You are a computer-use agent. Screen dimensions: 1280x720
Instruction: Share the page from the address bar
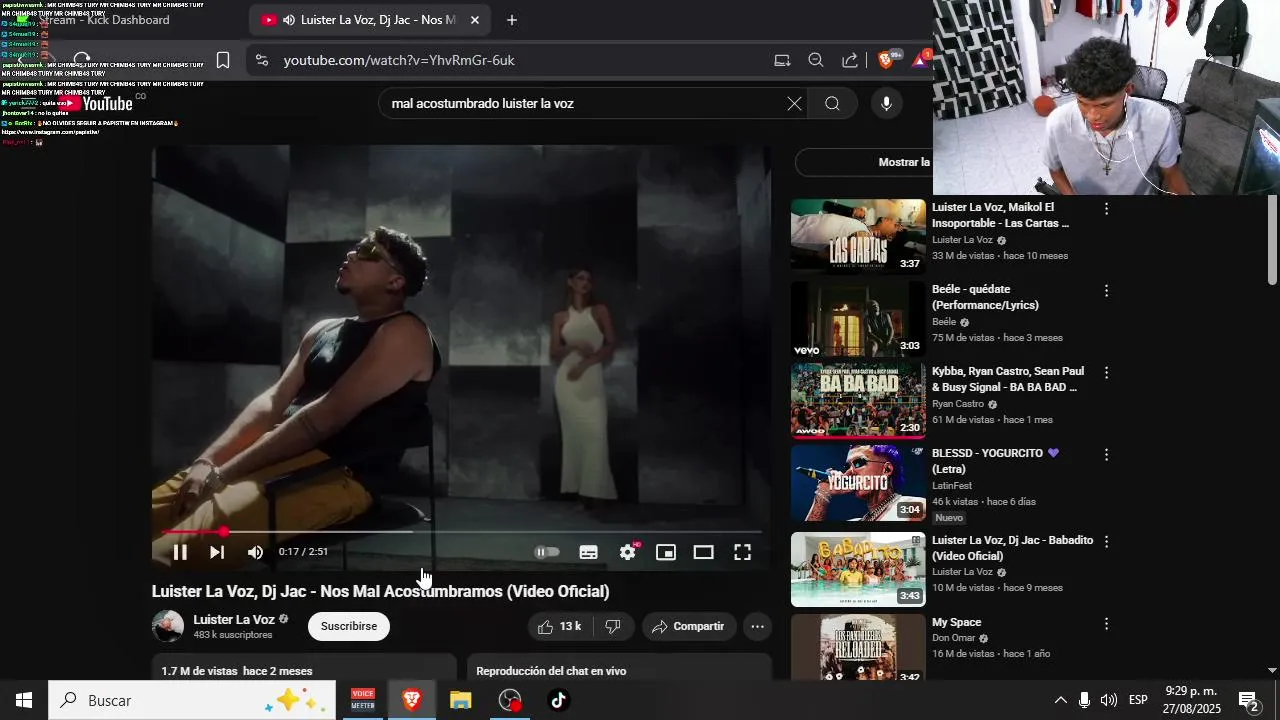coord(850,60)
